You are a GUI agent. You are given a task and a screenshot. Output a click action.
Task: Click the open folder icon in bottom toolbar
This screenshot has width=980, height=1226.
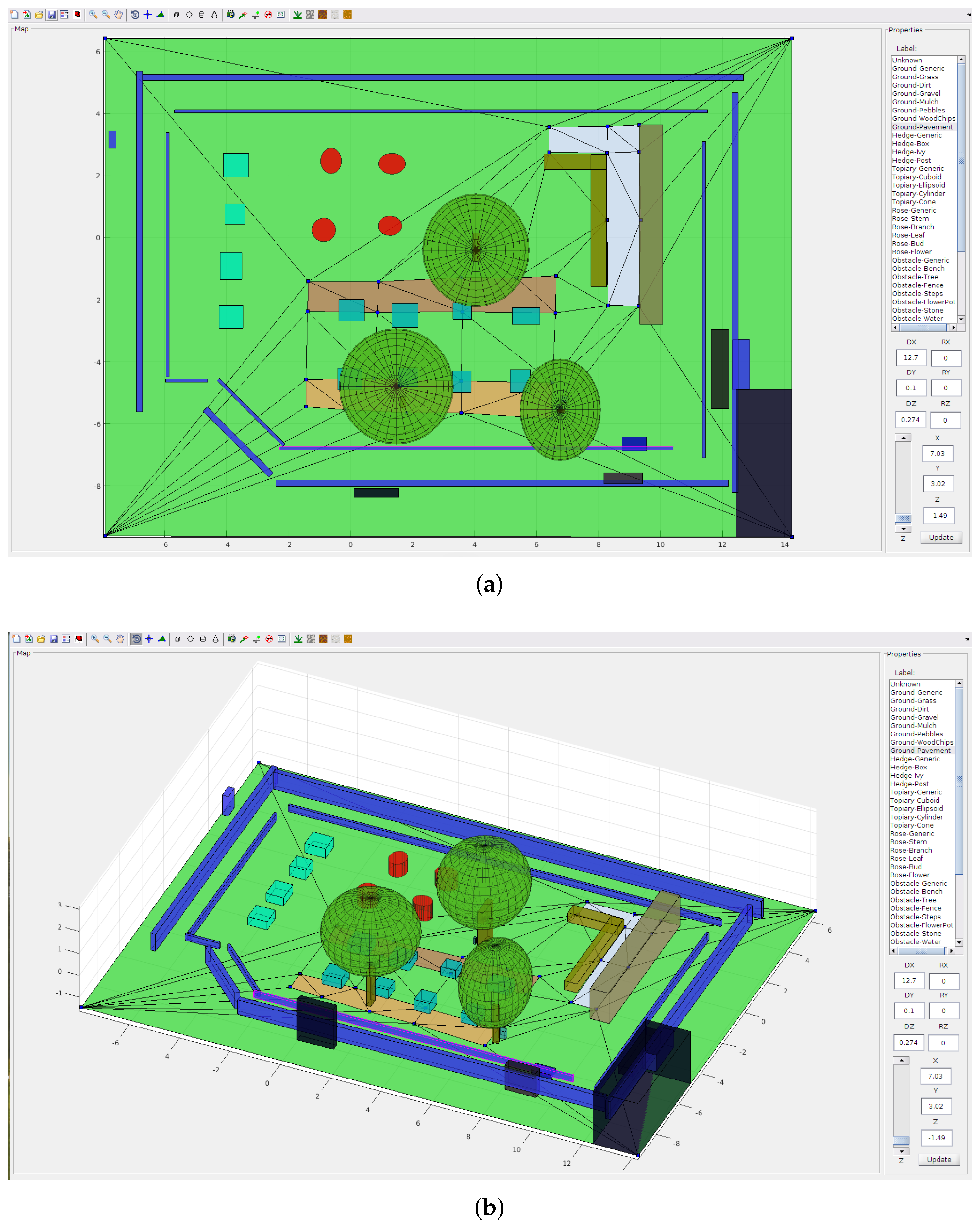(x=41, y=639)
